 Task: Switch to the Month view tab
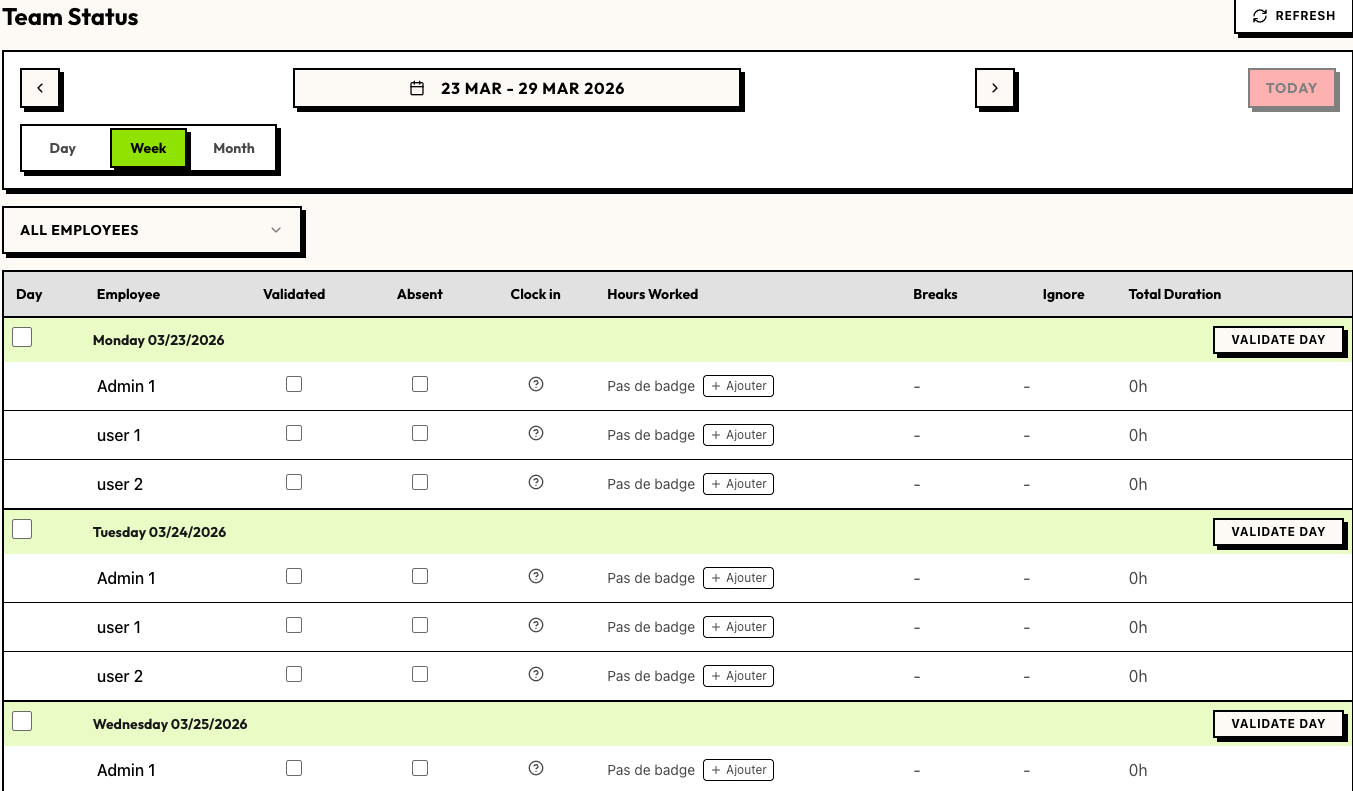point(233,147)
